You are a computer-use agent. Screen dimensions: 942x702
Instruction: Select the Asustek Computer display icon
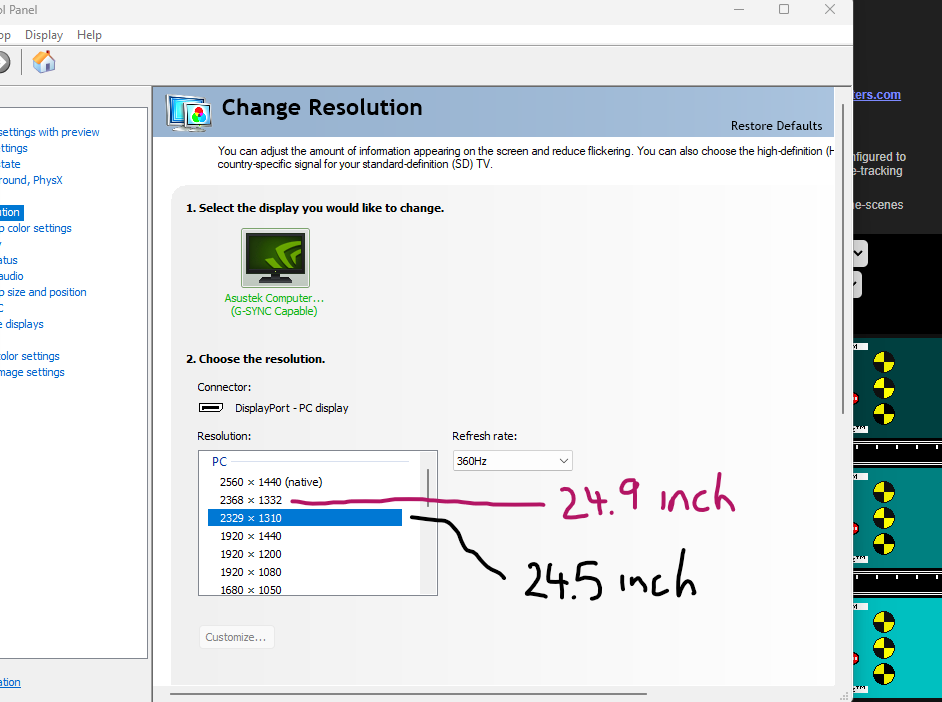pyautogui.click(x=275, y=258)
